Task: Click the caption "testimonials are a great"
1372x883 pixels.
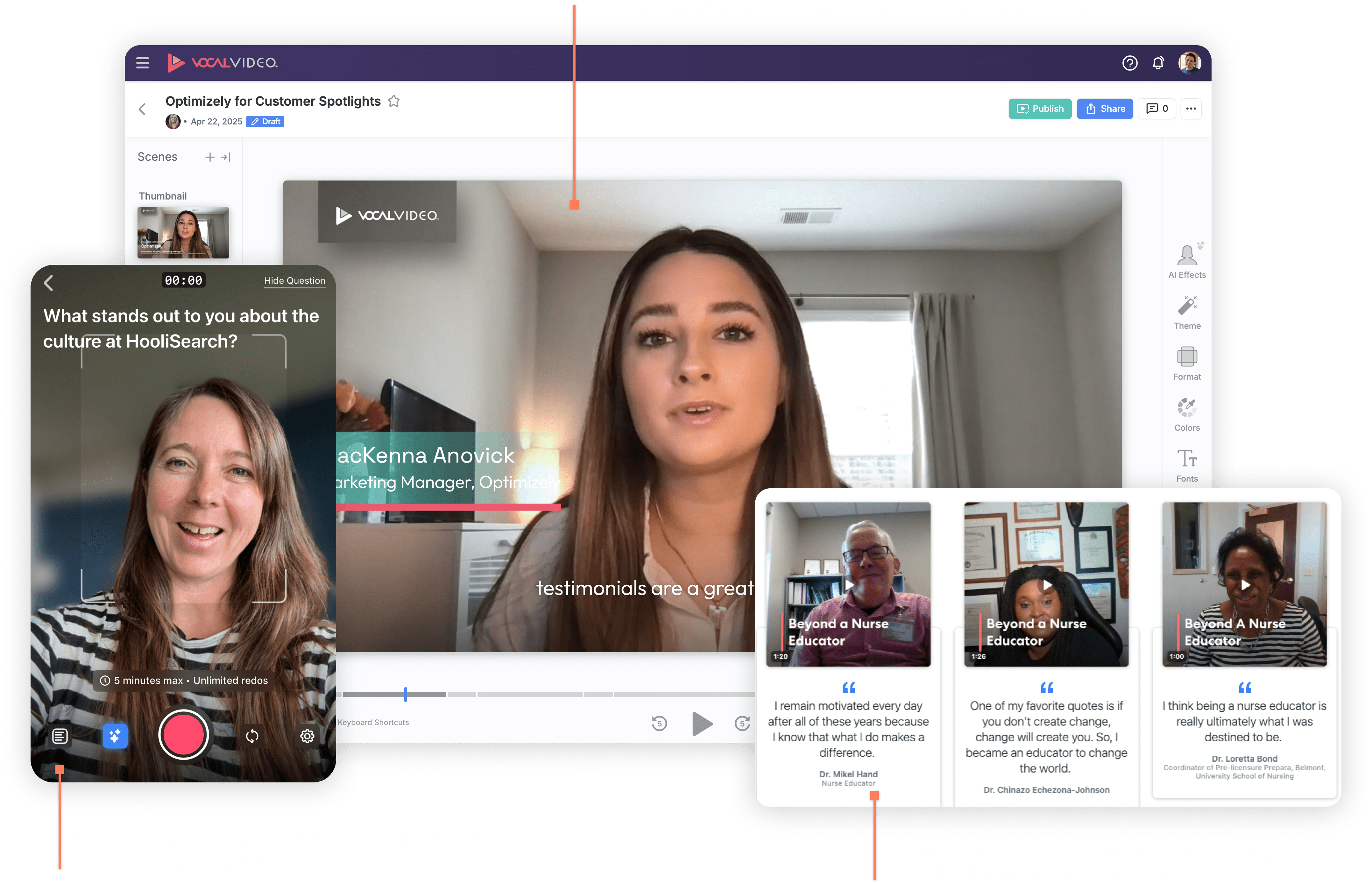Action: pyautogui.click(x=645, y=588)
